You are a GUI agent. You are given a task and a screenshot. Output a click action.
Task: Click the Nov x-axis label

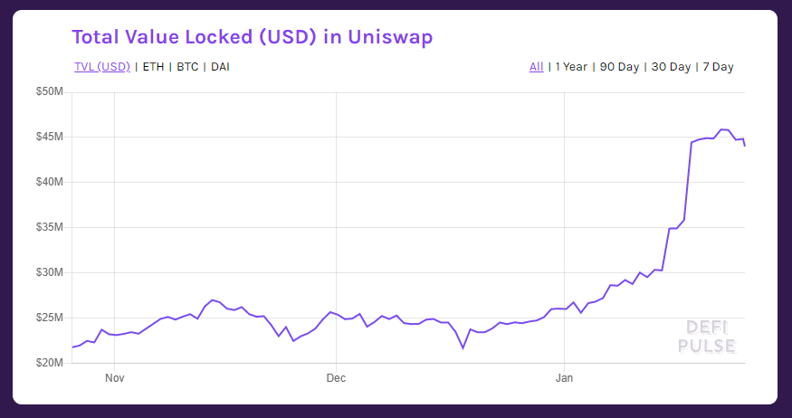pos(115,378)
